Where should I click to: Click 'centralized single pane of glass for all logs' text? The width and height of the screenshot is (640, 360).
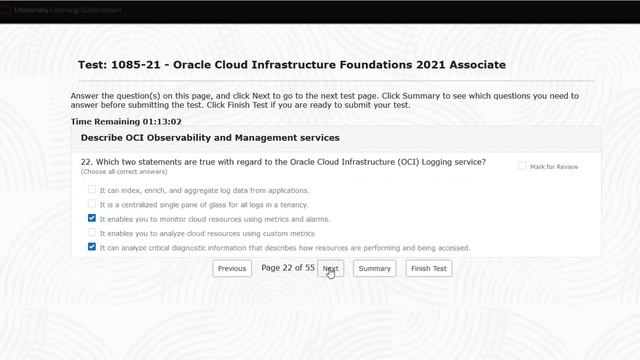[x=204, y=205]
